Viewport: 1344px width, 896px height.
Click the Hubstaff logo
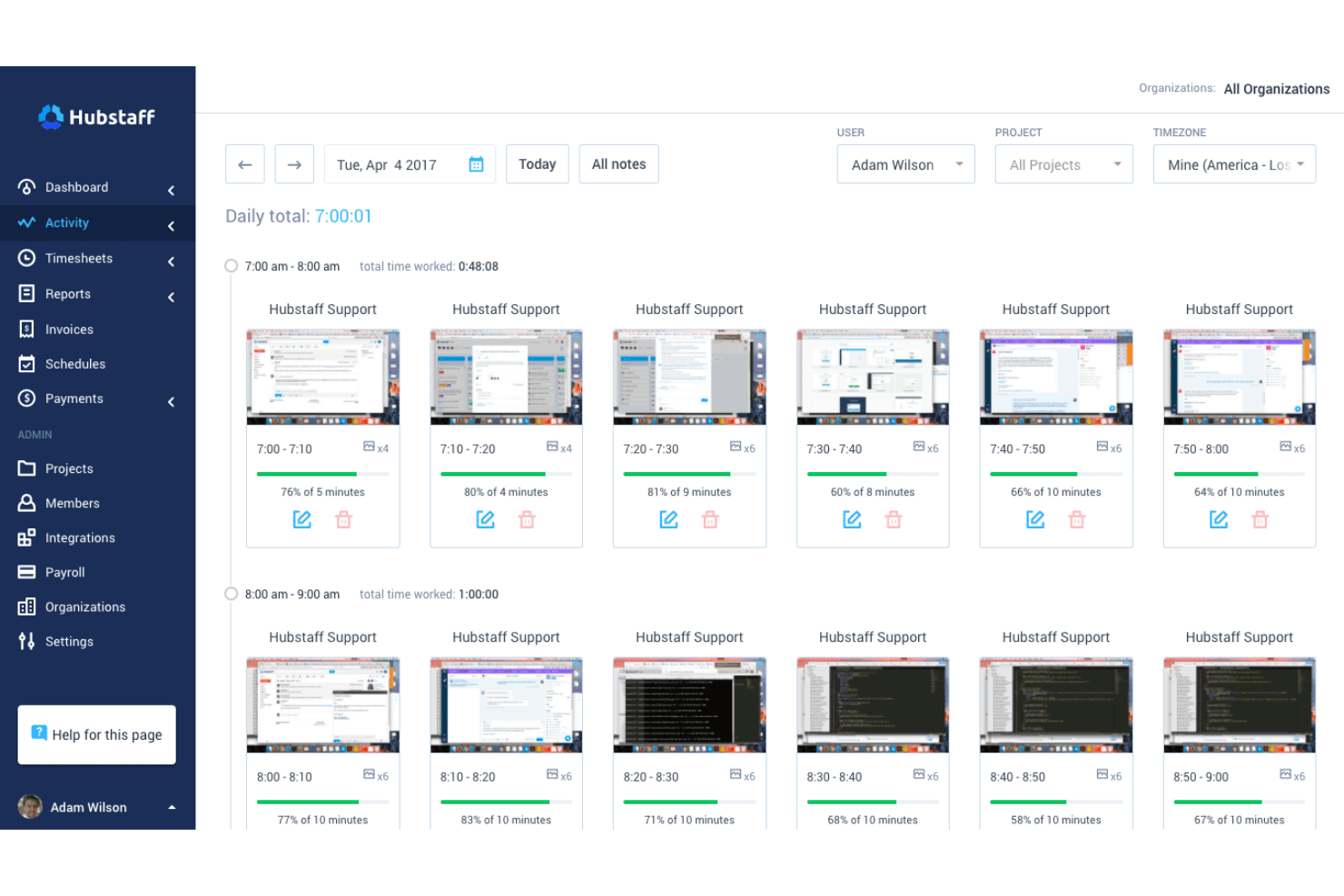pyautogui.click(x=96, y=117)
